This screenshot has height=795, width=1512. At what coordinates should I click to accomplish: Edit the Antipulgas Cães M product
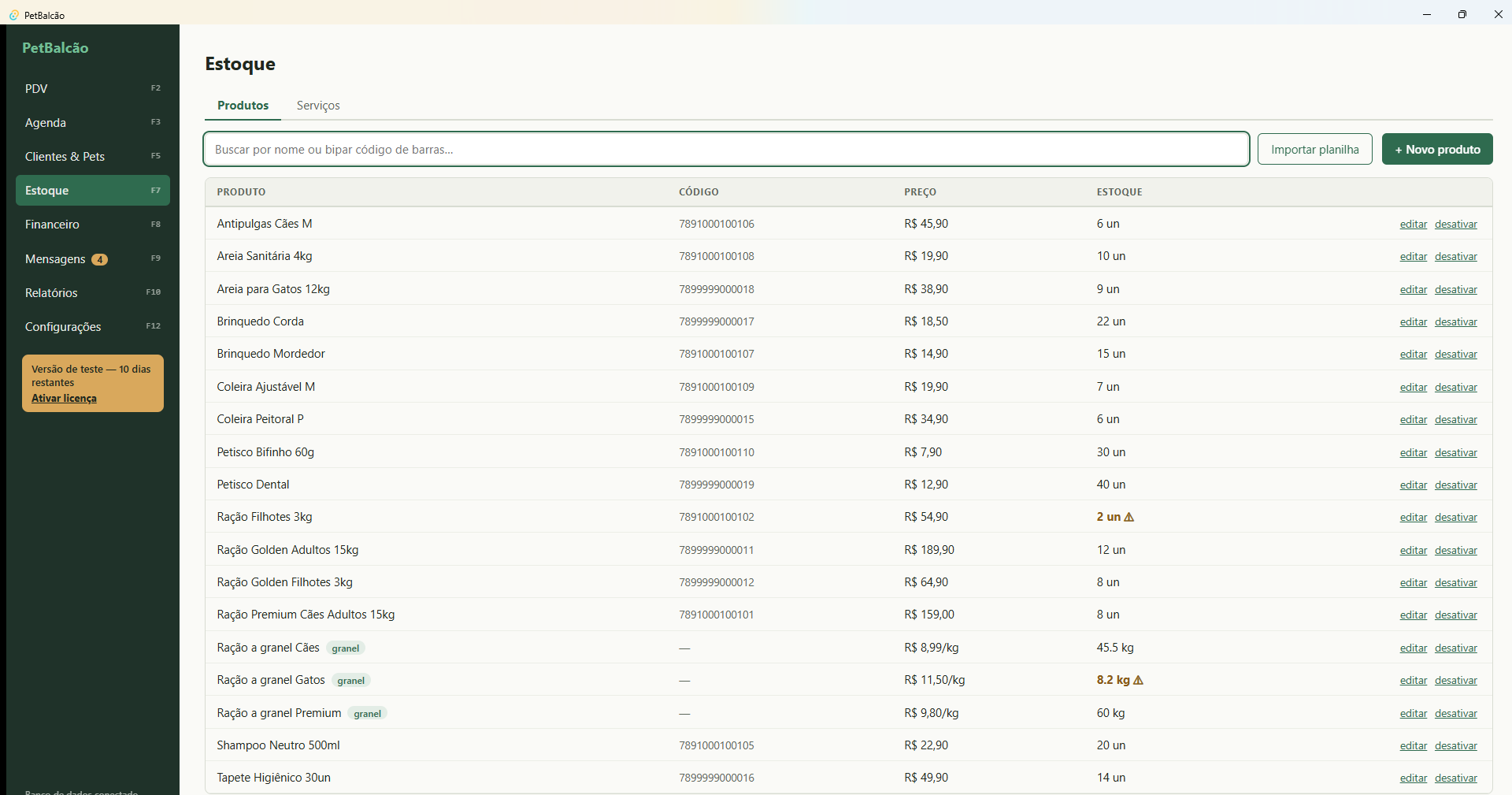coord(1414,224)
